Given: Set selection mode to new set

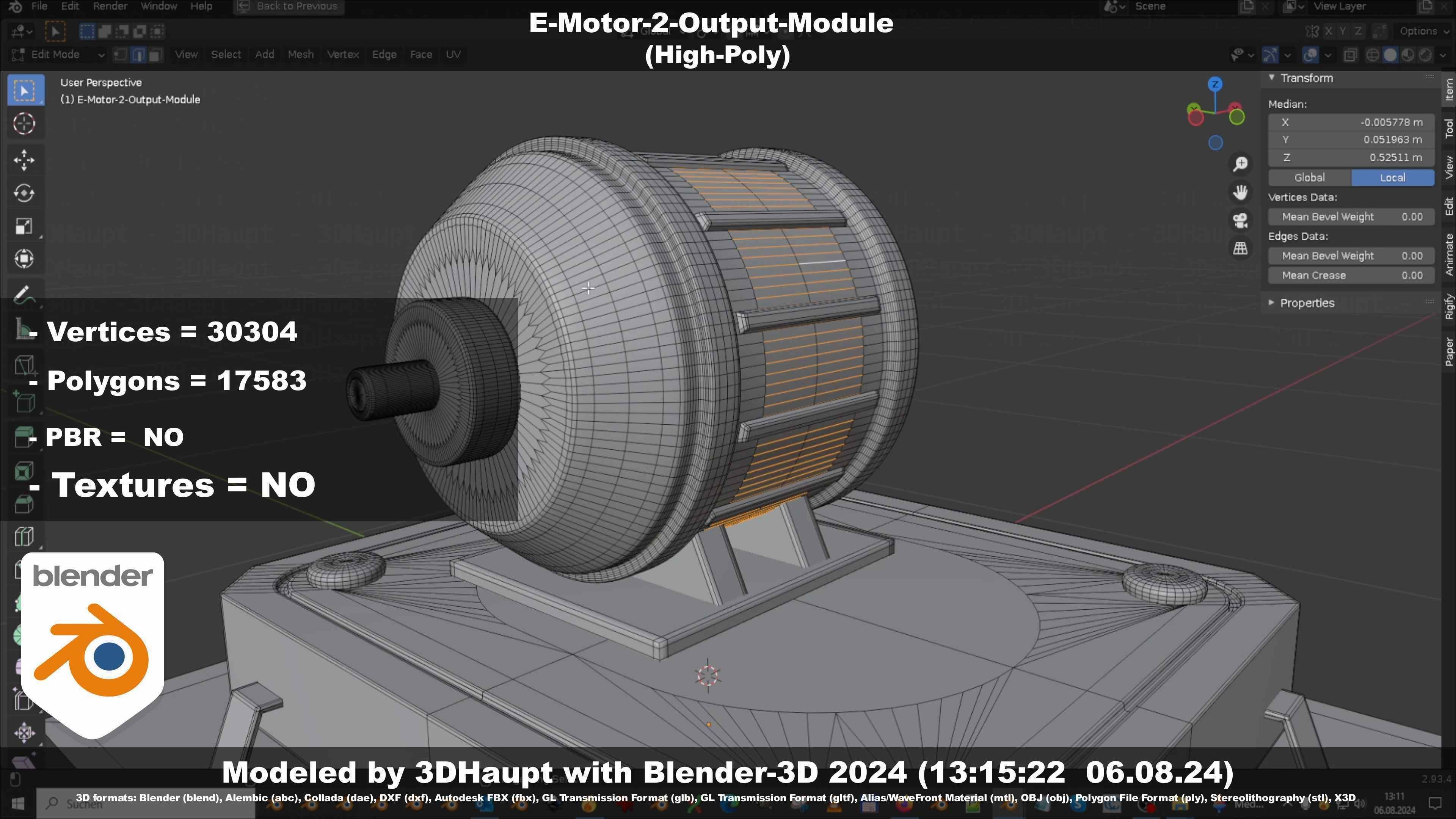Looking at the screenshot, I should pyautogui.click(x=87, y=31).
